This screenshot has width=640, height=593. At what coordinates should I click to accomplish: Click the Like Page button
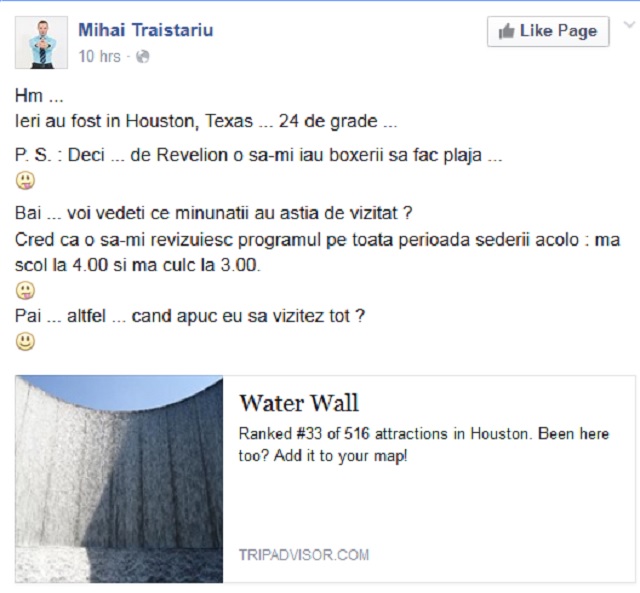[548, 31]
